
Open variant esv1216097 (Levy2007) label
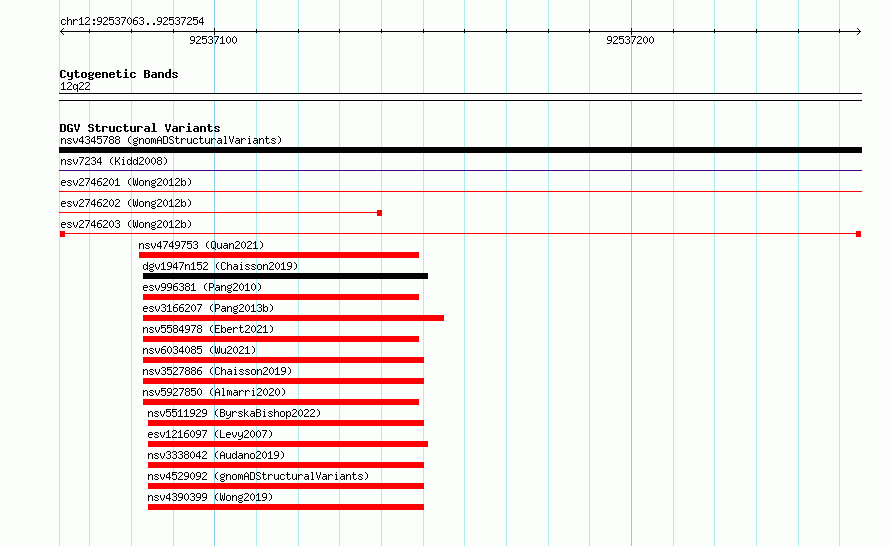click(x=210, y=434)
